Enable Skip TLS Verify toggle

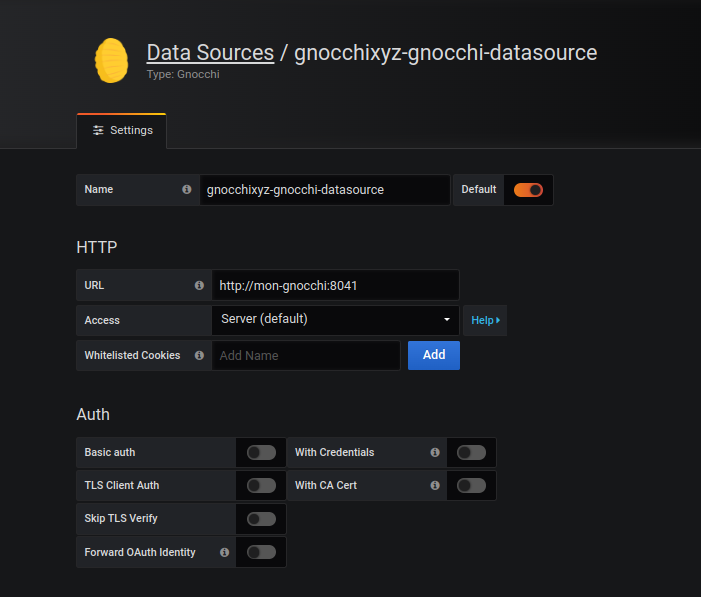click(261, 519)
